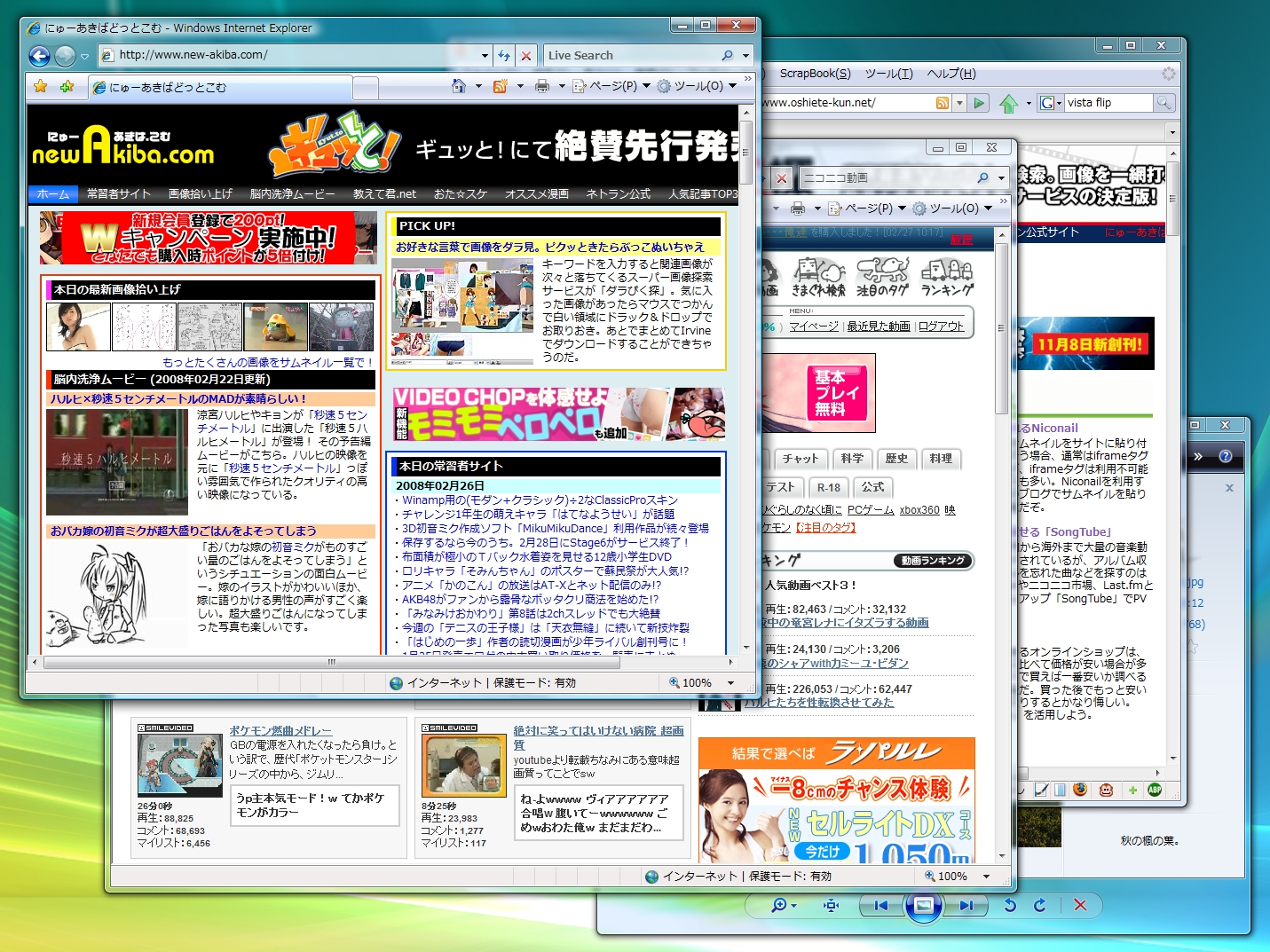Select にゅーあきばどっとこむ tab in IE
Viewport: 1270px width, 952px height.
(x=220, y=87)
